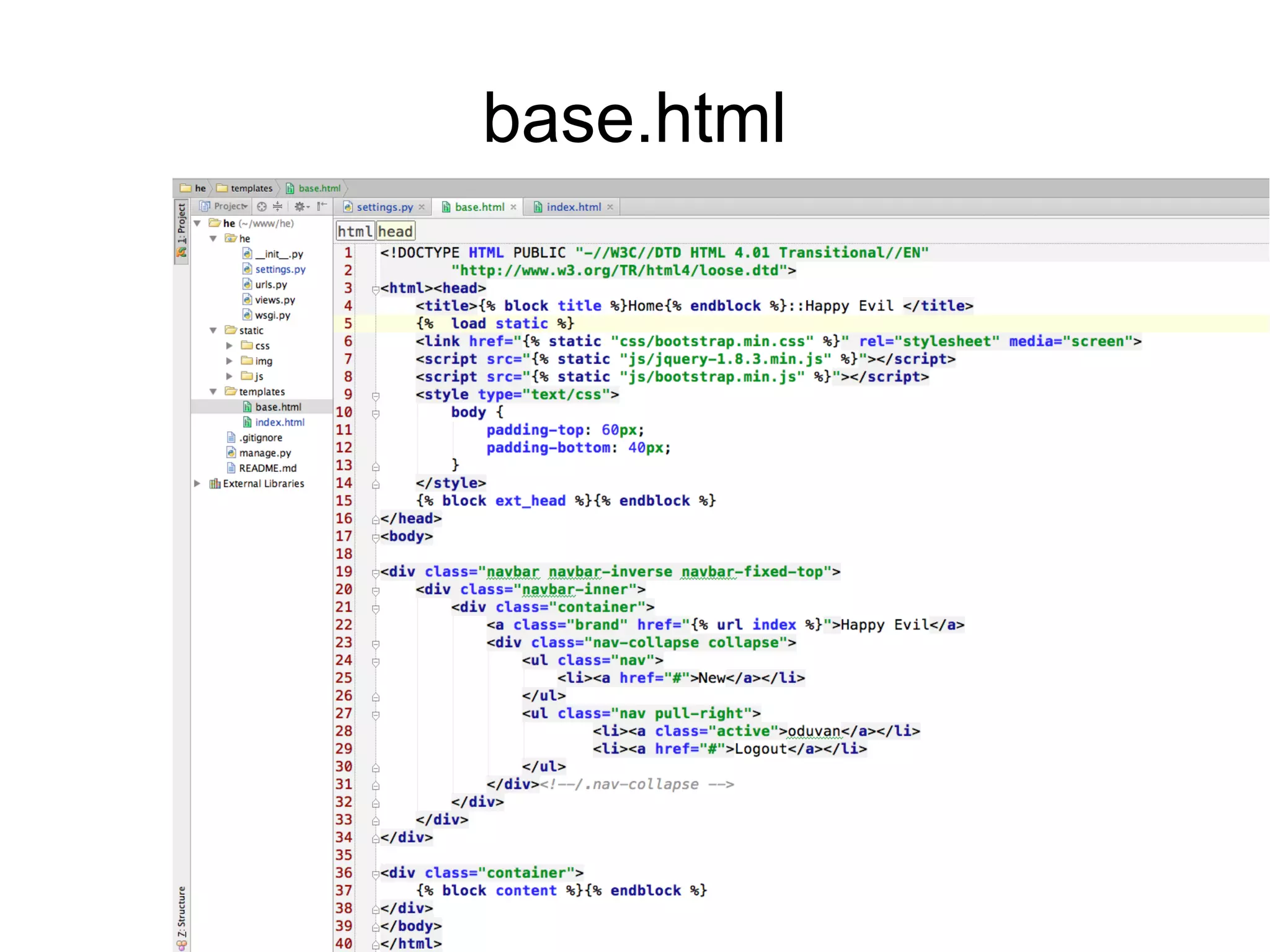This screenshot has width=1270, height=952.
Task: Click the hide Project panel icon
Action: [x=321, y=207]
